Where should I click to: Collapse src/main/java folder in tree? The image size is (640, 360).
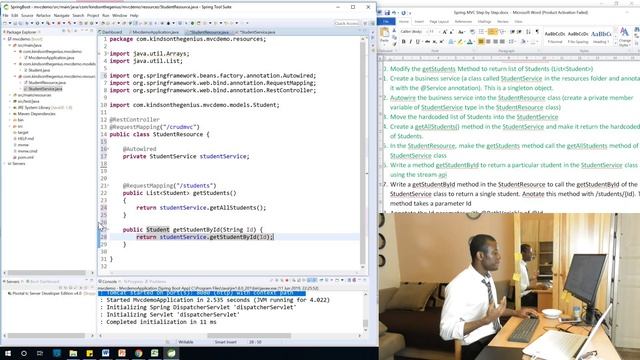click(10, 45)
